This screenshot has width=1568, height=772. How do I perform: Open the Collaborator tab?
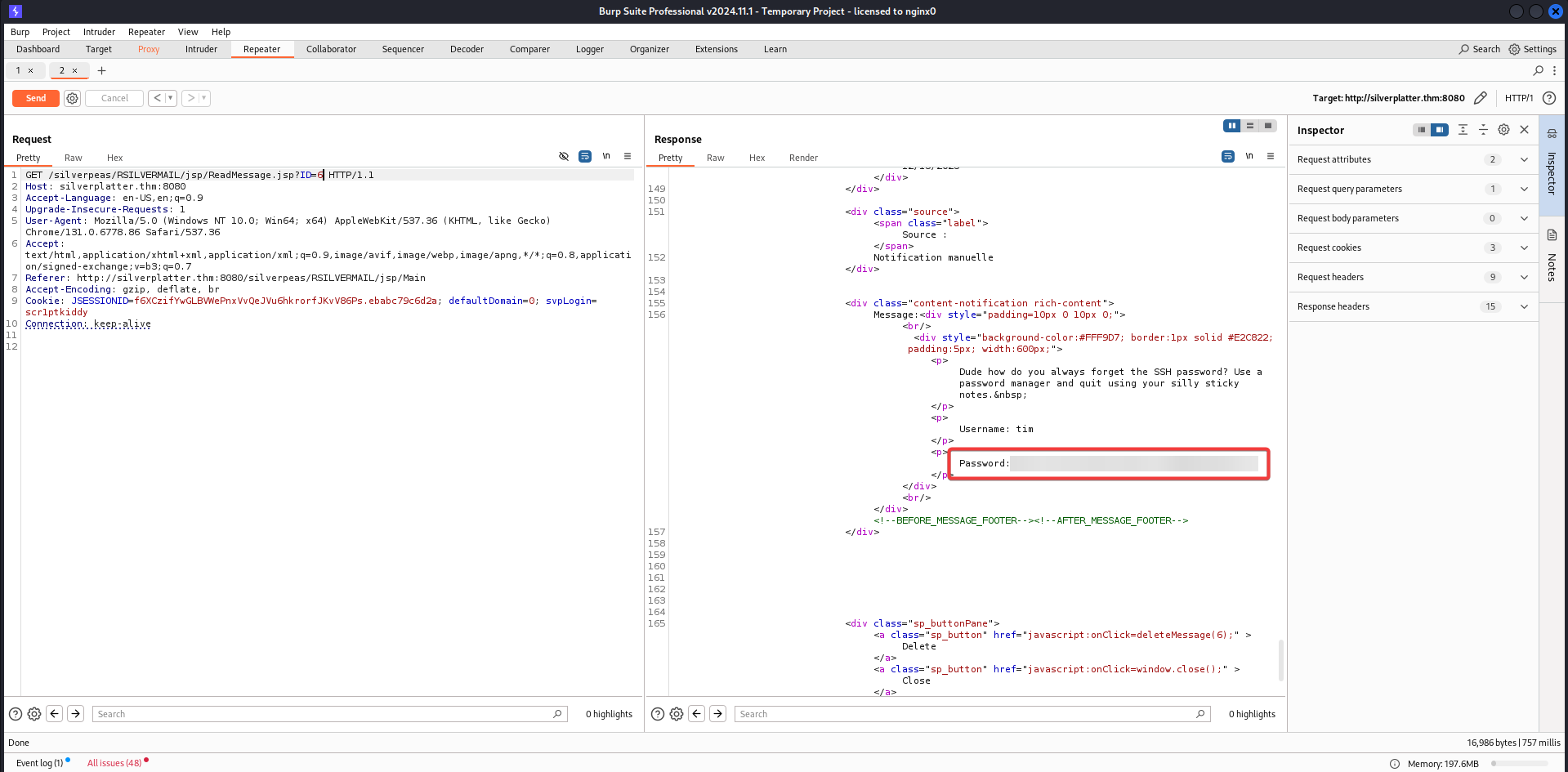[331, 49]
